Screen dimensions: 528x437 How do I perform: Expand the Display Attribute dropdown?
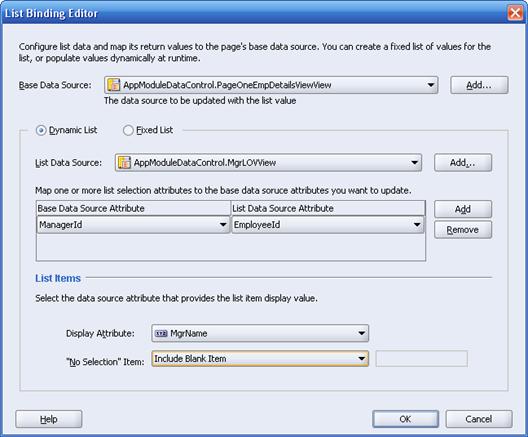pos(362,333)
